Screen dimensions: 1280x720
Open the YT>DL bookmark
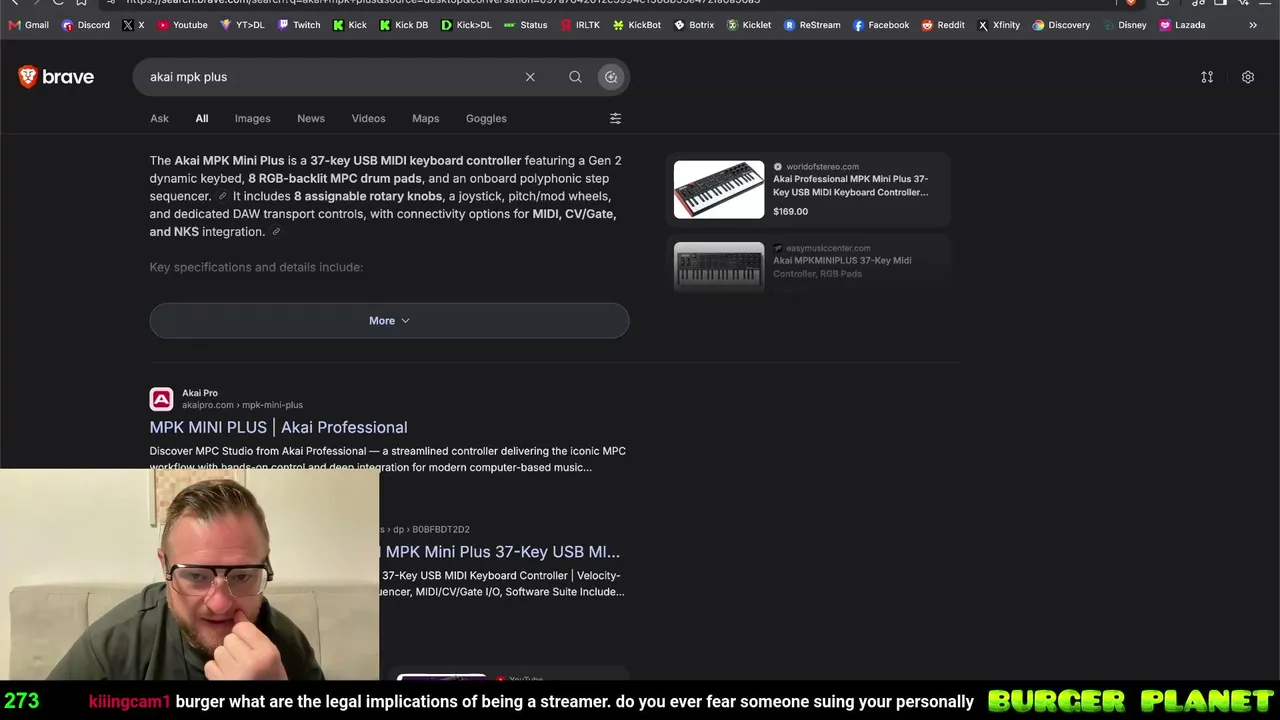(242, 25)
